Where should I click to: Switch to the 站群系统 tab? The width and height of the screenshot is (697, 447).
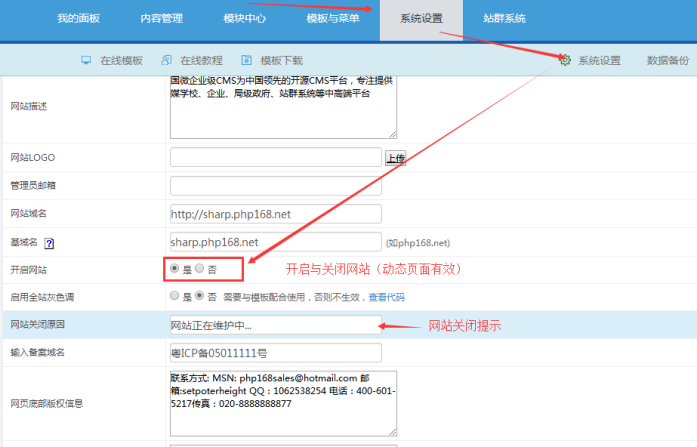(504, 18)
